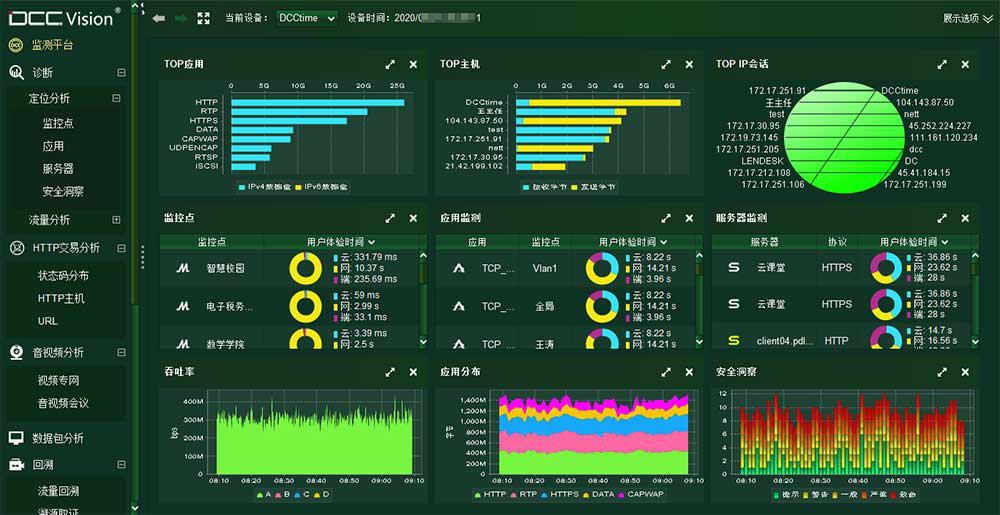The height and width of the screenshot is (515, 1000).
Task: Collapse the HTTP交易分析 sidebar section
Action: tap(121, 248)
